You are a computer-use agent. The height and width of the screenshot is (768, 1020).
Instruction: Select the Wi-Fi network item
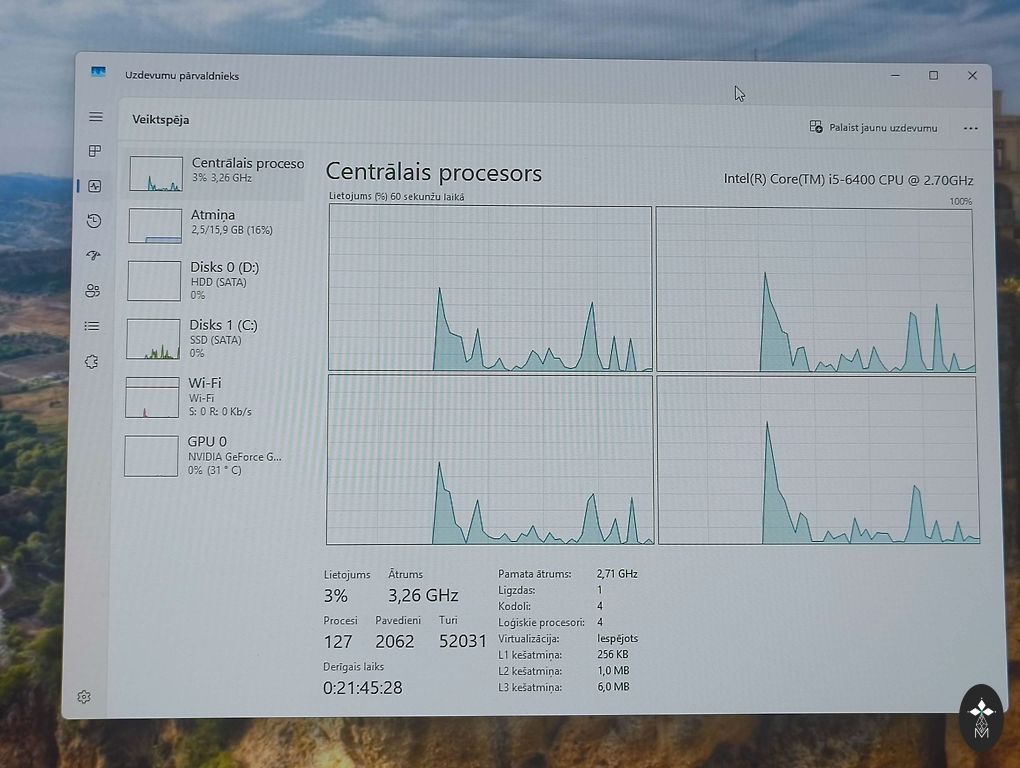pos(212,396)
